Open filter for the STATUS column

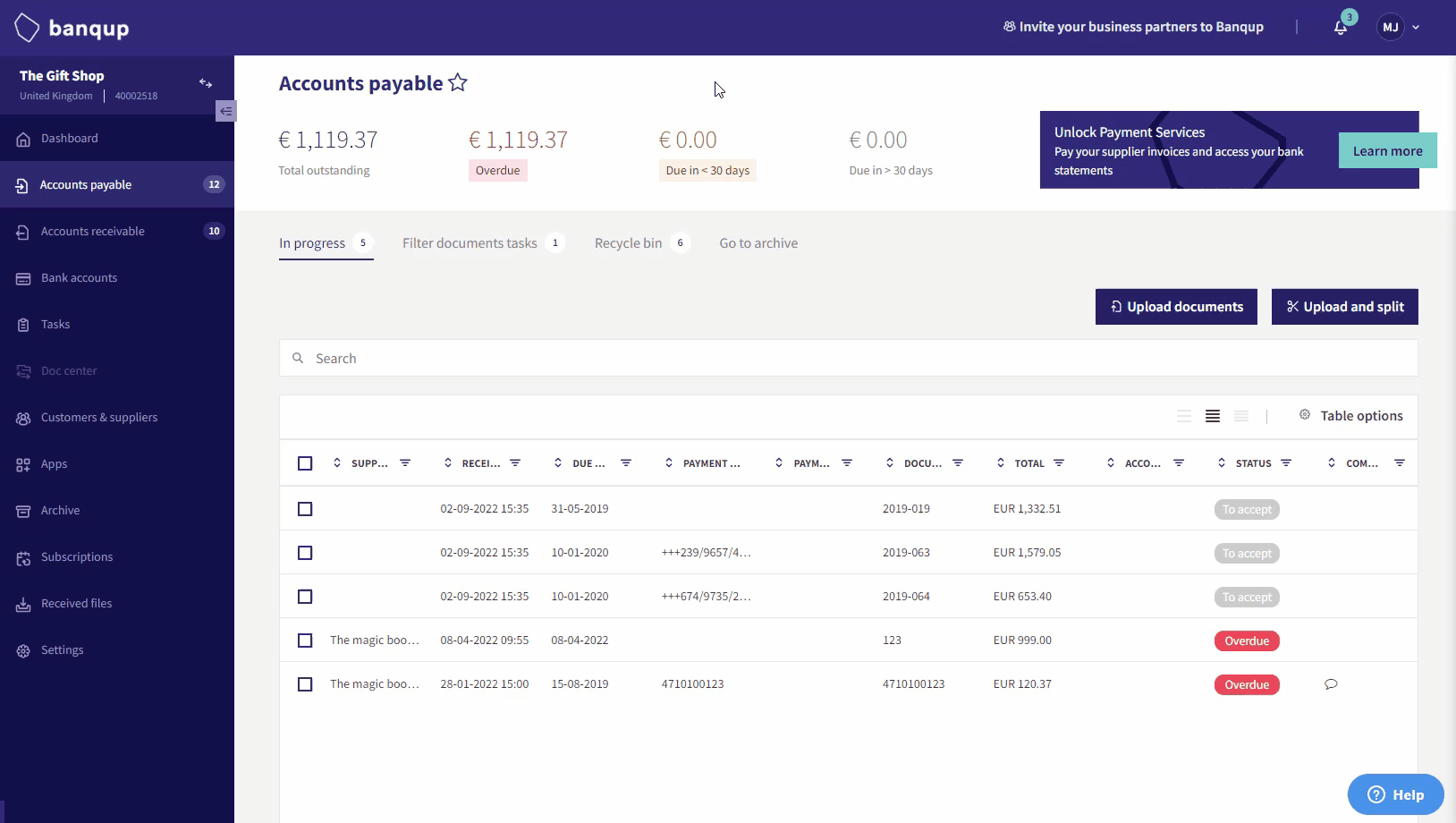point(1286,462)
